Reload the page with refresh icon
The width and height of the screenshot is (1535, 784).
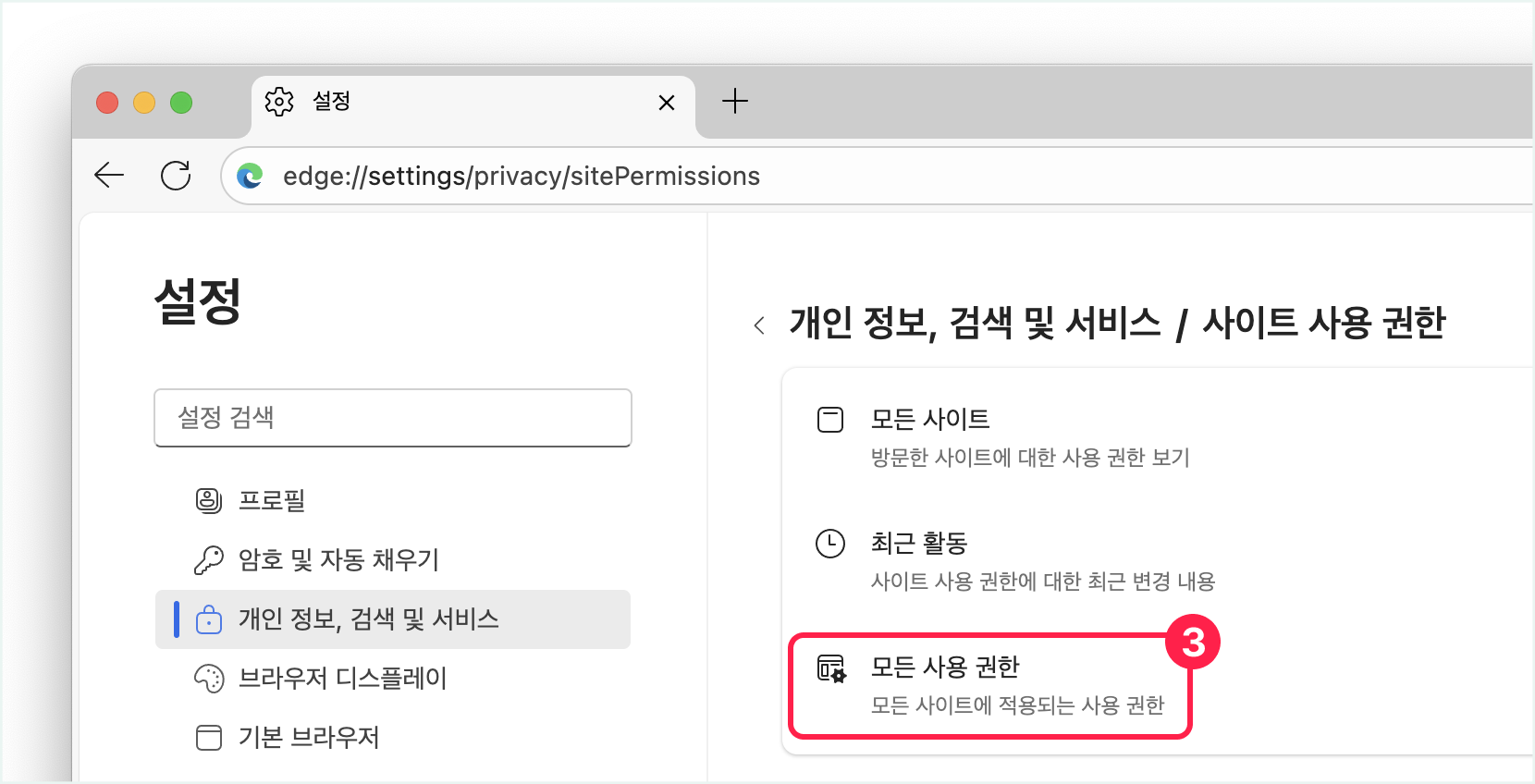tap(176, 175)
